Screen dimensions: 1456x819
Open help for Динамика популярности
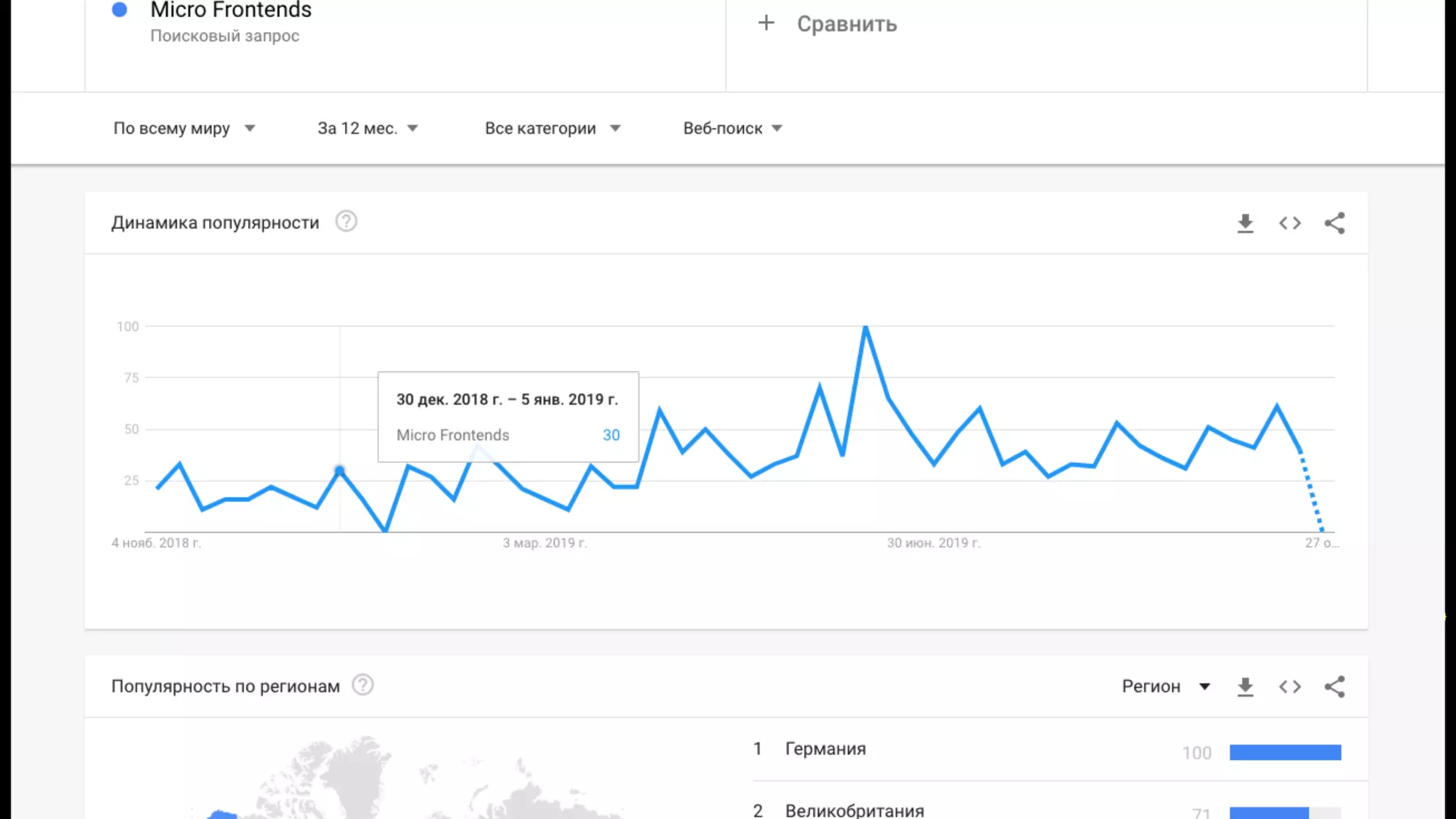(346, 222)
